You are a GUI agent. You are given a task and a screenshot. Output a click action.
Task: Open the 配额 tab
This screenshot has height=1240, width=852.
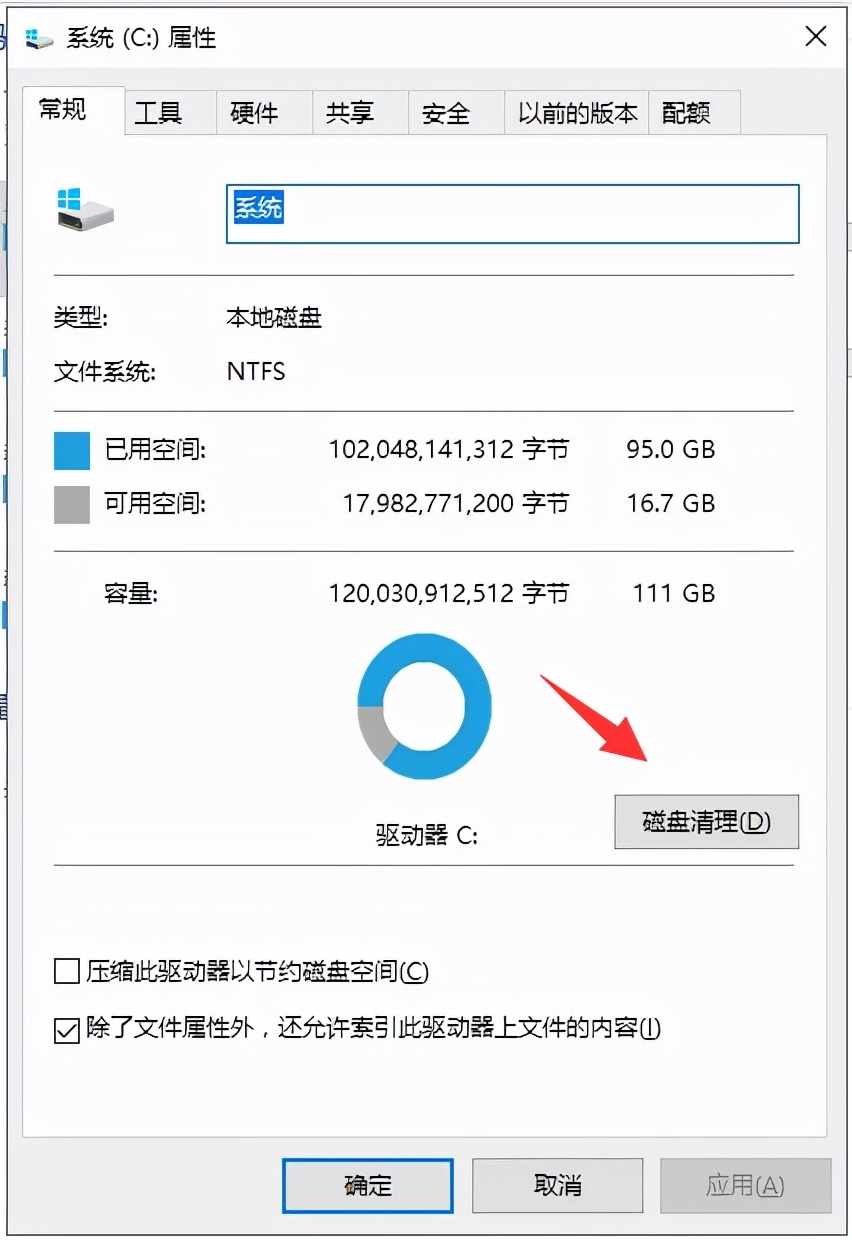(x=686, y=114)
